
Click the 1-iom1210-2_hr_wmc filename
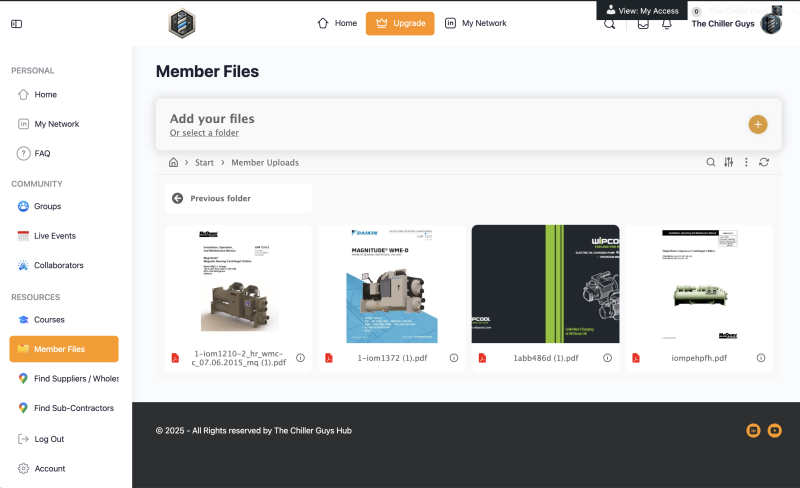click(238, 358)
